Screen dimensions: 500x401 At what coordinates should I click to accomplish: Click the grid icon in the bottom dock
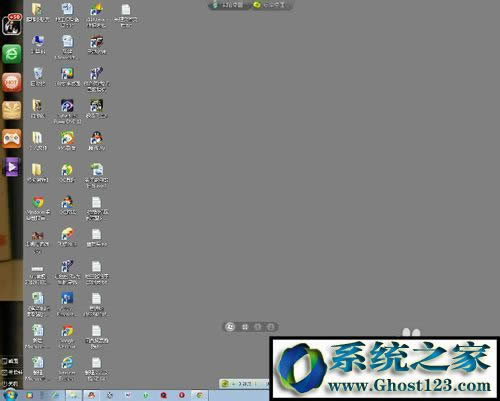click(x=245, y=327)
